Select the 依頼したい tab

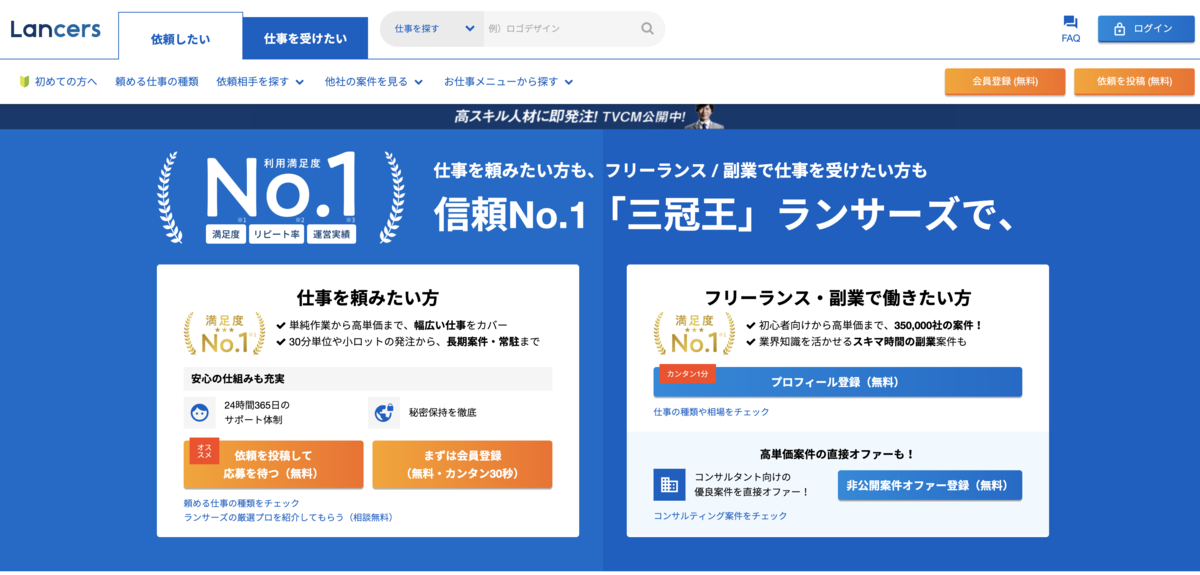[x=180, y=38]
